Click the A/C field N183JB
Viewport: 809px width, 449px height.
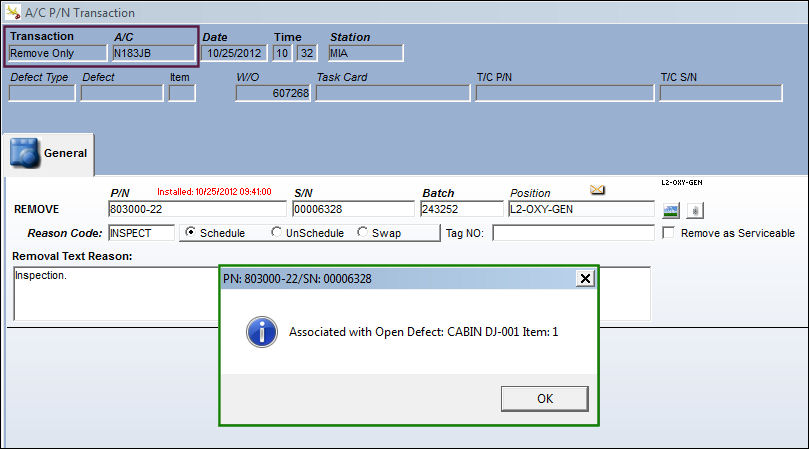tap(154, 53)
